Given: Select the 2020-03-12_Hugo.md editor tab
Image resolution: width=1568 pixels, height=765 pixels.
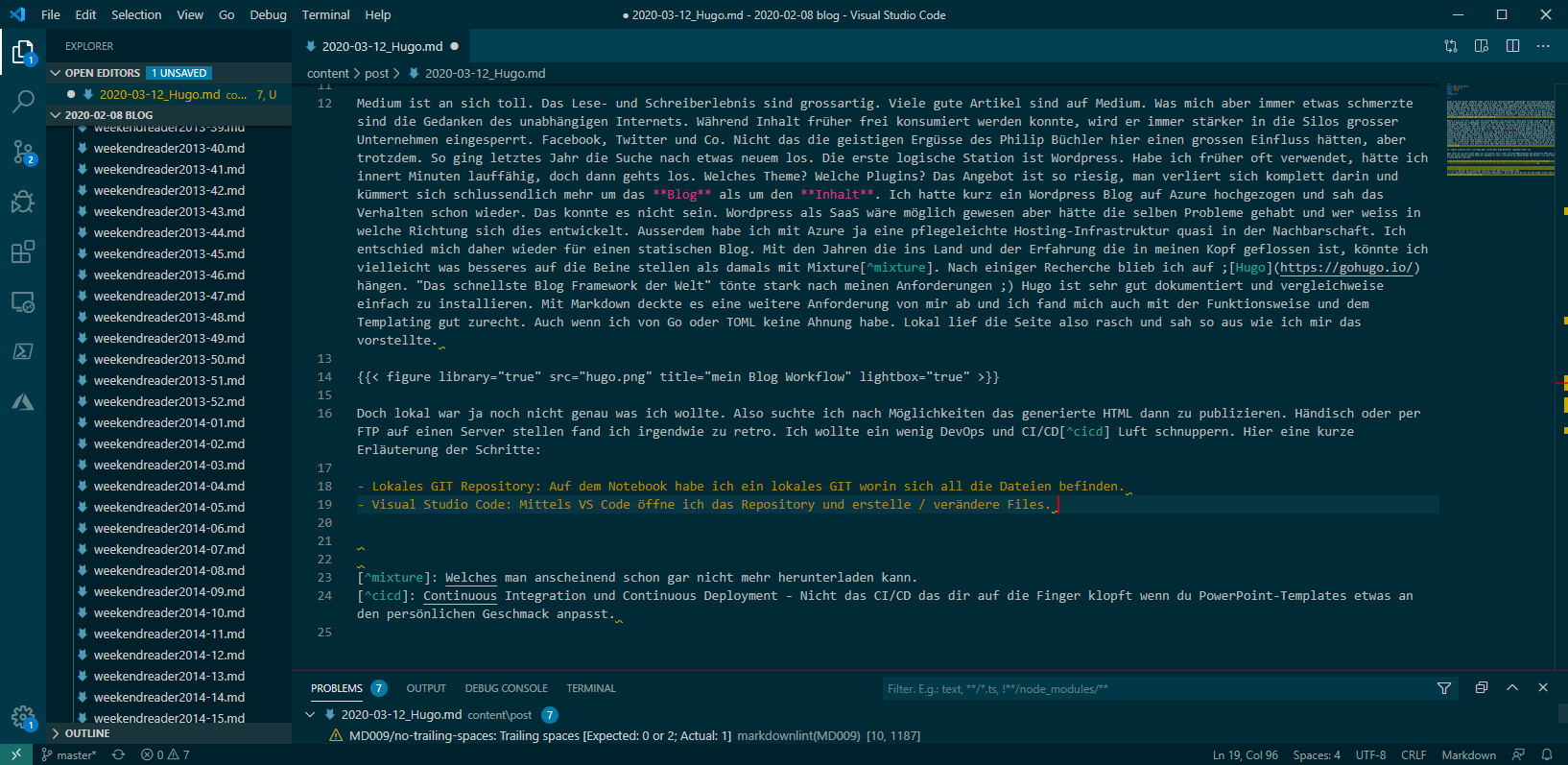Looking at the screenshot, I should click(x=382, y=46).
